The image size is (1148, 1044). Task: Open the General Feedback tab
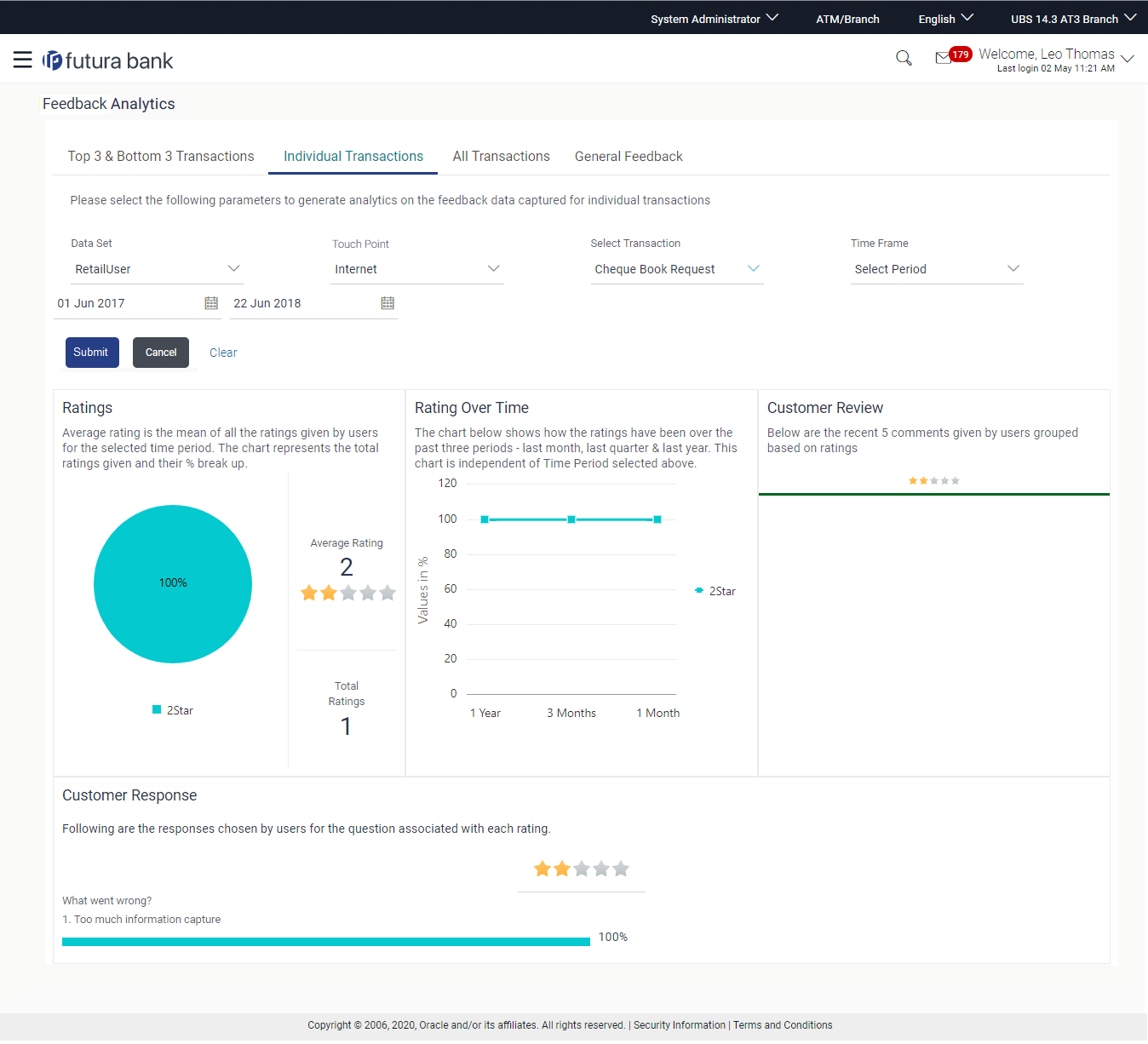(629, 157)
